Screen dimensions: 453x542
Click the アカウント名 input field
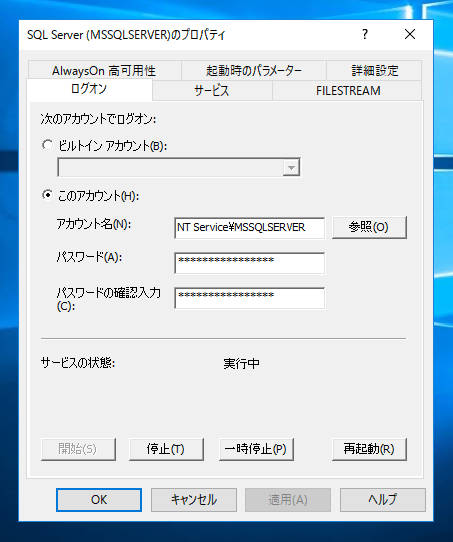pyautogui.click(x=249, y=228)
